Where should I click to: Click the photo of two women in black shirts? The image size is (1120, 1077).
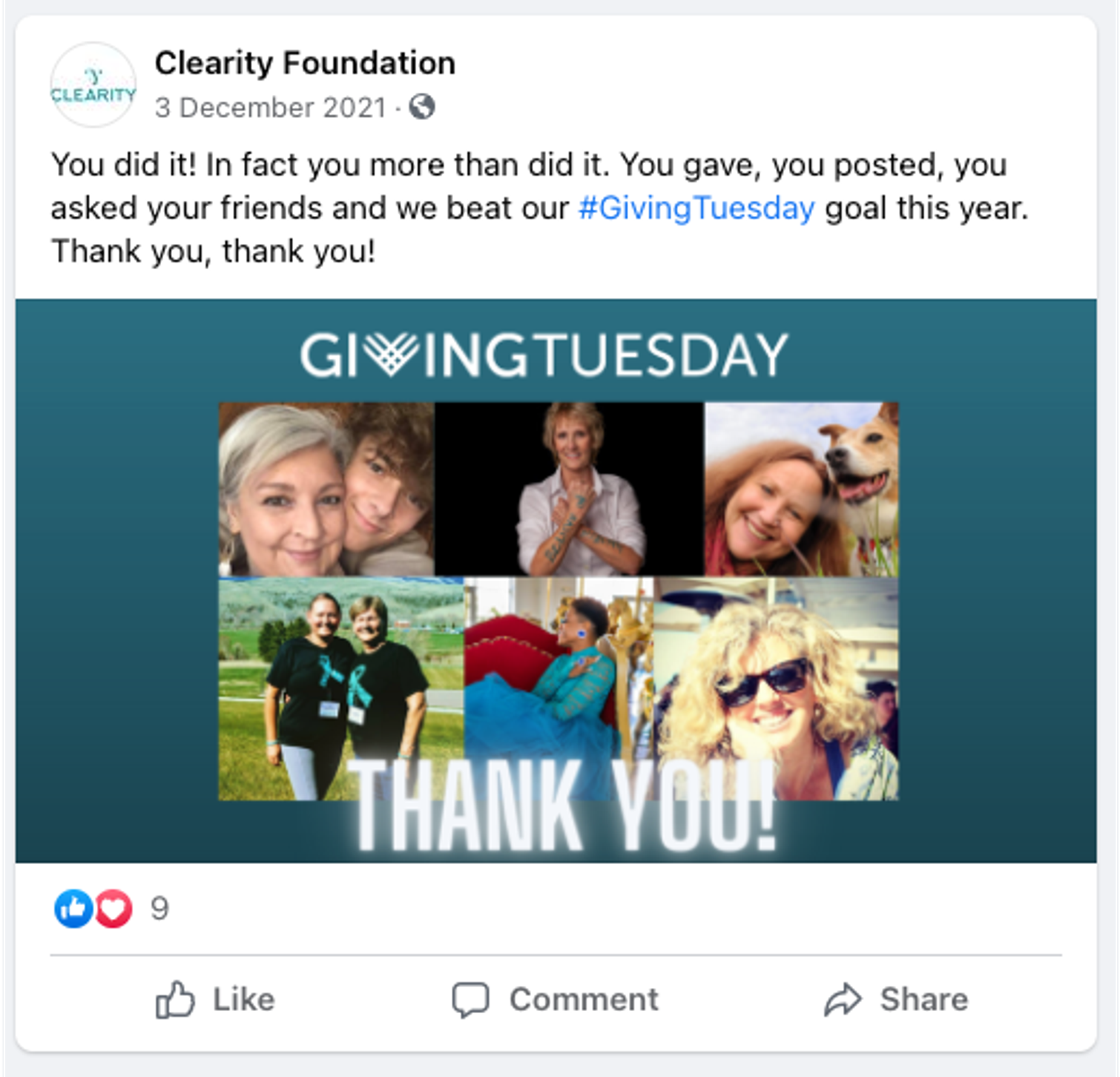[341, 688]
